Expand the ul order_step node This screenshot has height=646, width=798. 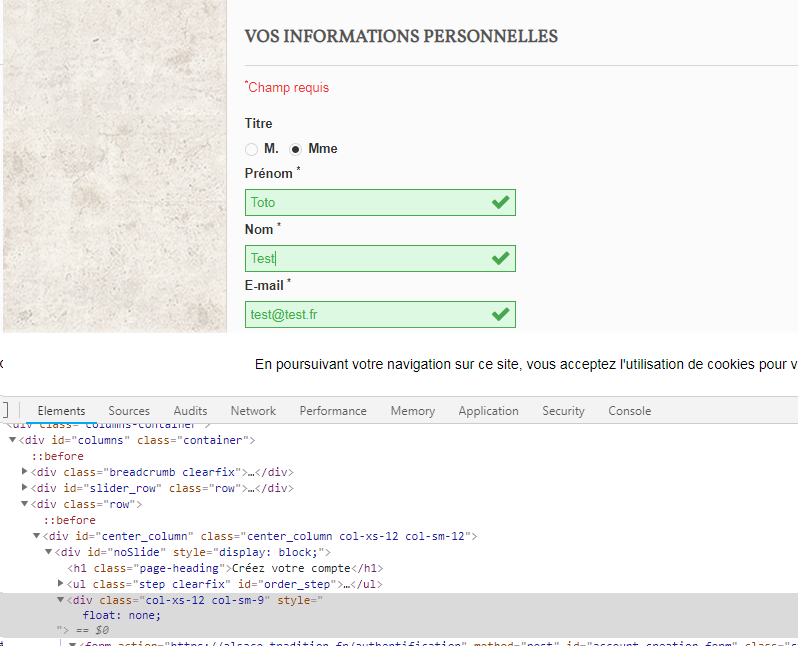[x=61, y=583]
